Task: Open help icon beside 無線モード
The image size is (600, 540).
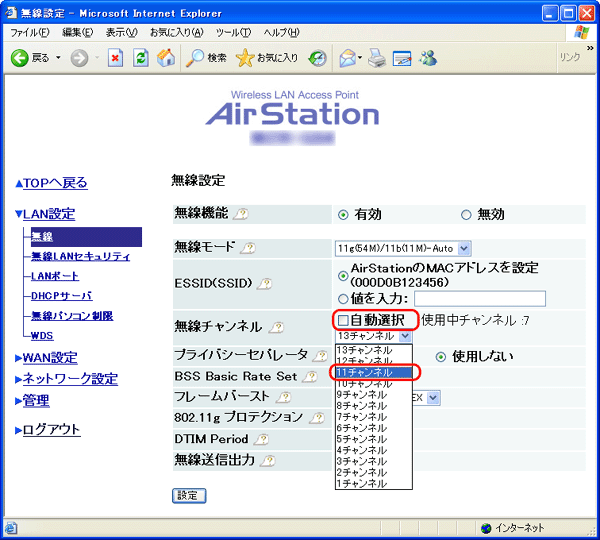Action: click(248, 248)
